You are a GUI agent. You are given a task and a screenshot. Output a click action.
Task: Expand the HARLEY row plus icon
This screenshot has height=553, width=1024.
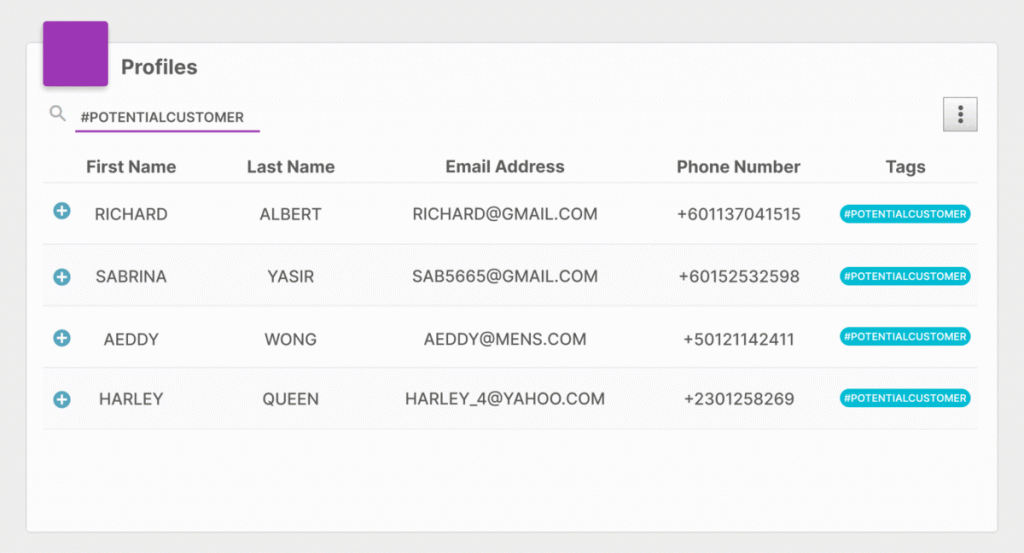[62, 400]
